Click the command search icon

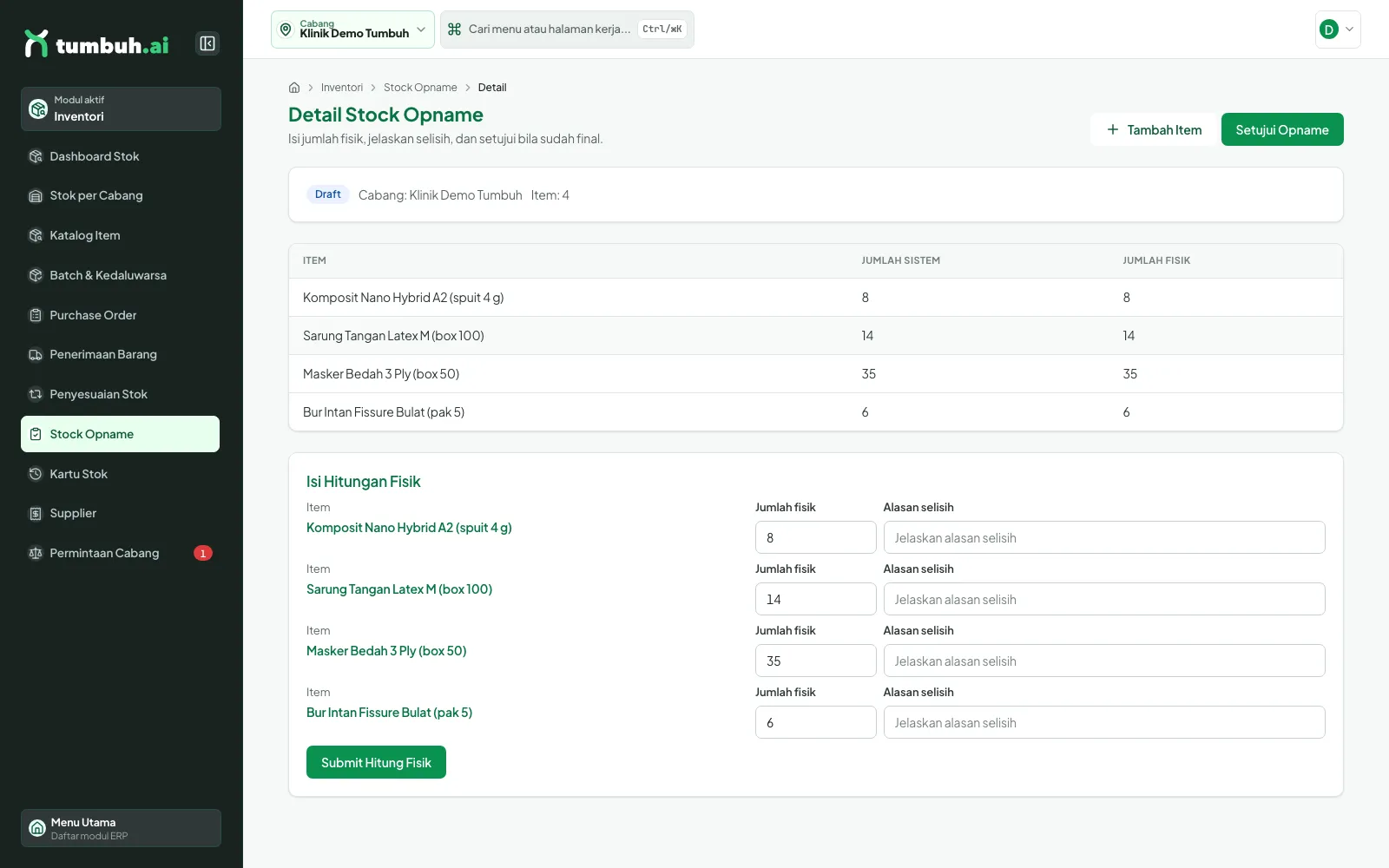point(454,30)
